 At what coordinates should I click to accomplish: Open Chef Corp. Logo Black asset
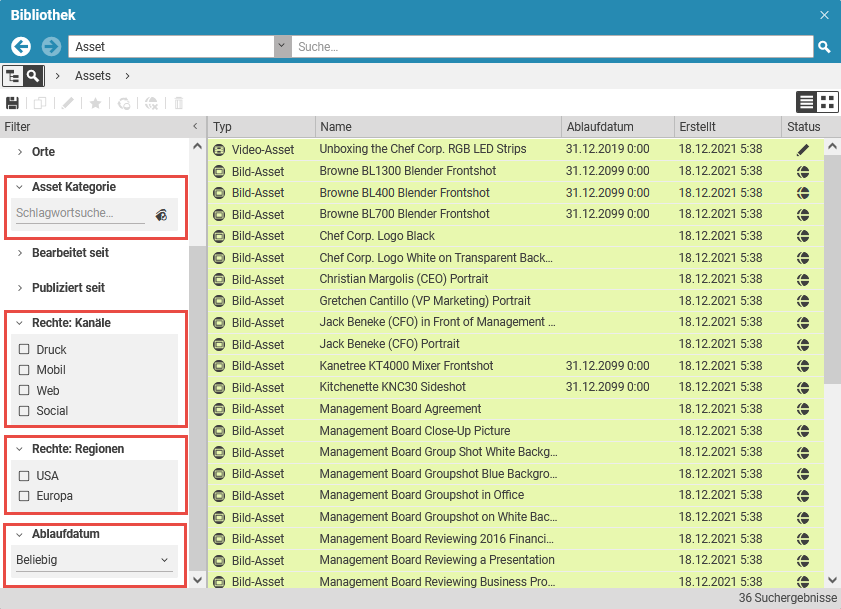click(377, 236)
